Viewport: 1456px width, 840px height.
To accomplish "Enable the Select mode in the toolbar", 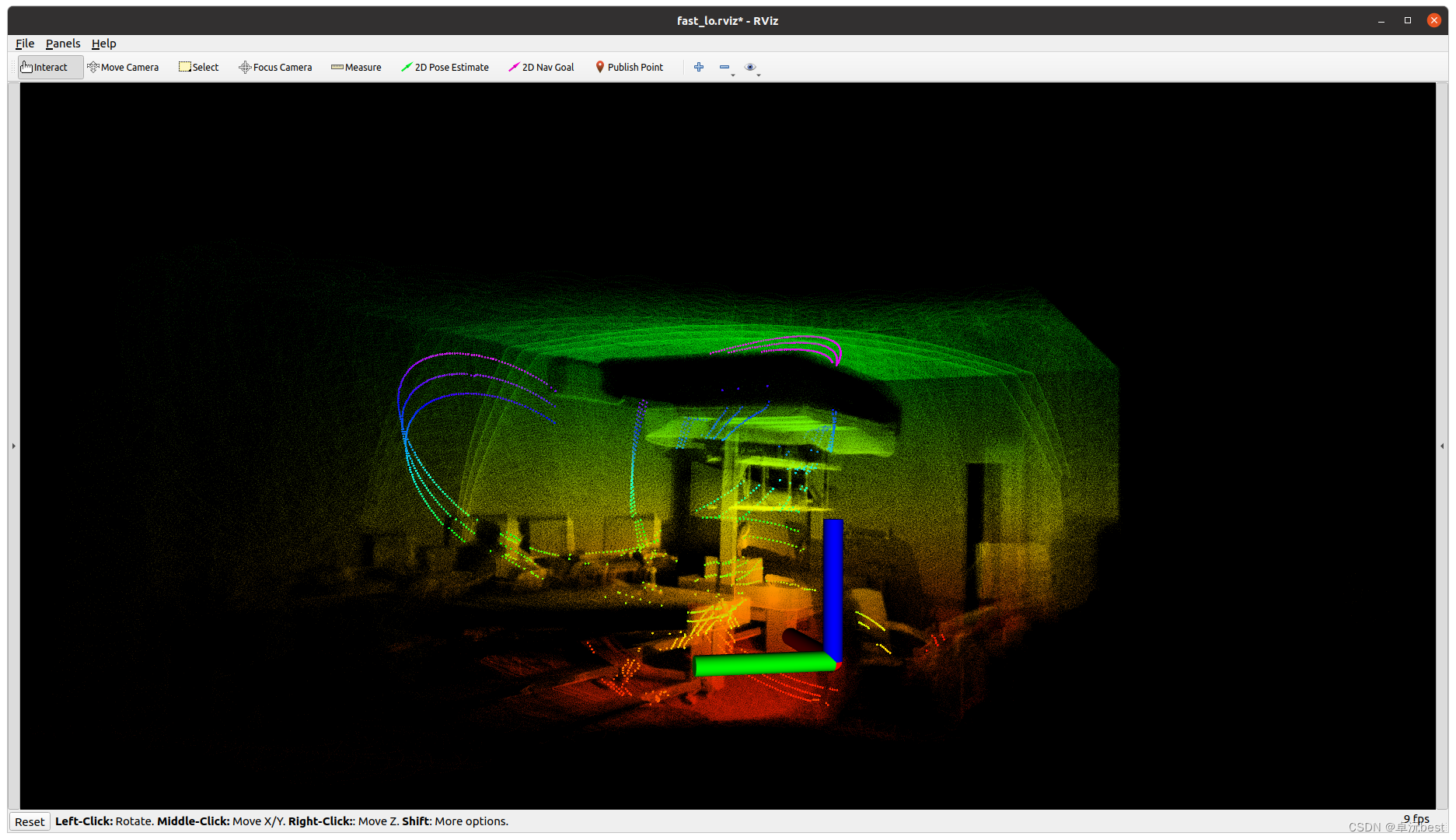I will point(198,67).
